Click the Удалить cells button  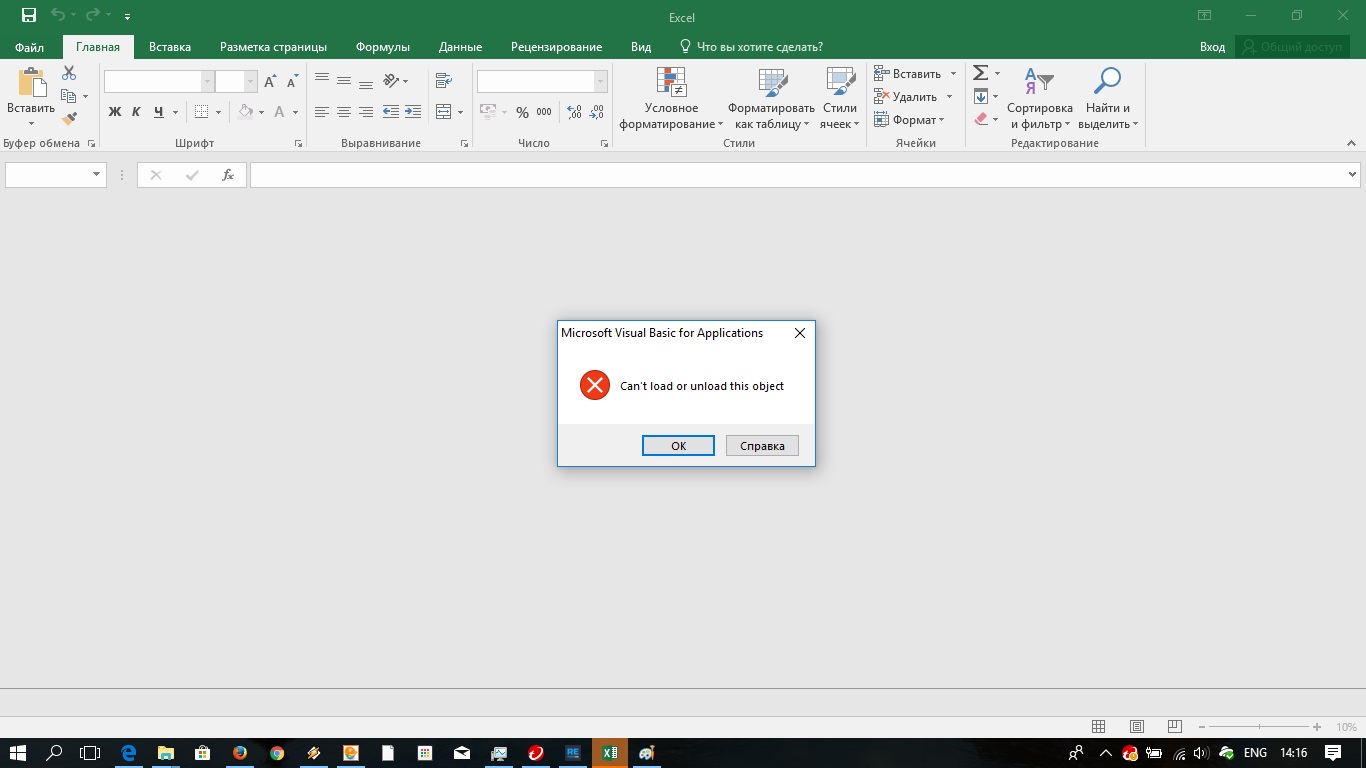click(906, 97)
